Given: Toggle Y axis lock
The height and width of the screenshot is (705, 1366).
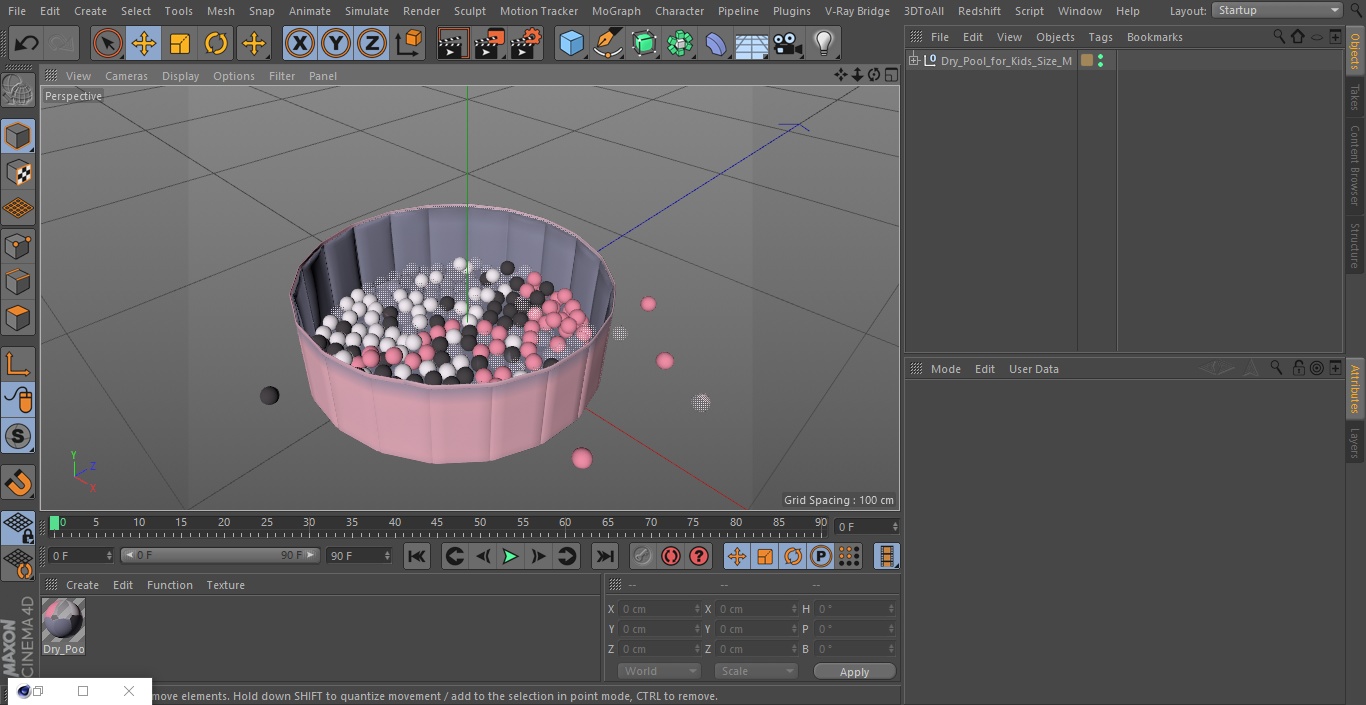Looking at the screenshot, I should click(x=336, y=43).
